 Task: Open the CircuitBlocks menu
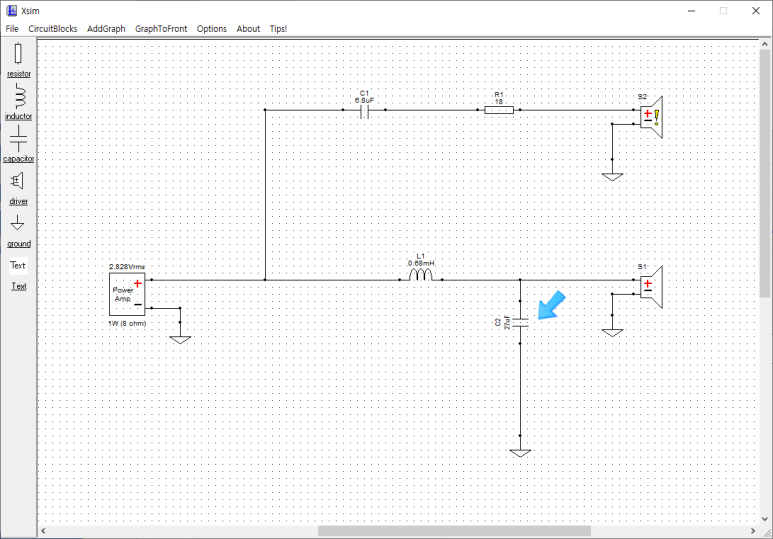pos(53,29)
